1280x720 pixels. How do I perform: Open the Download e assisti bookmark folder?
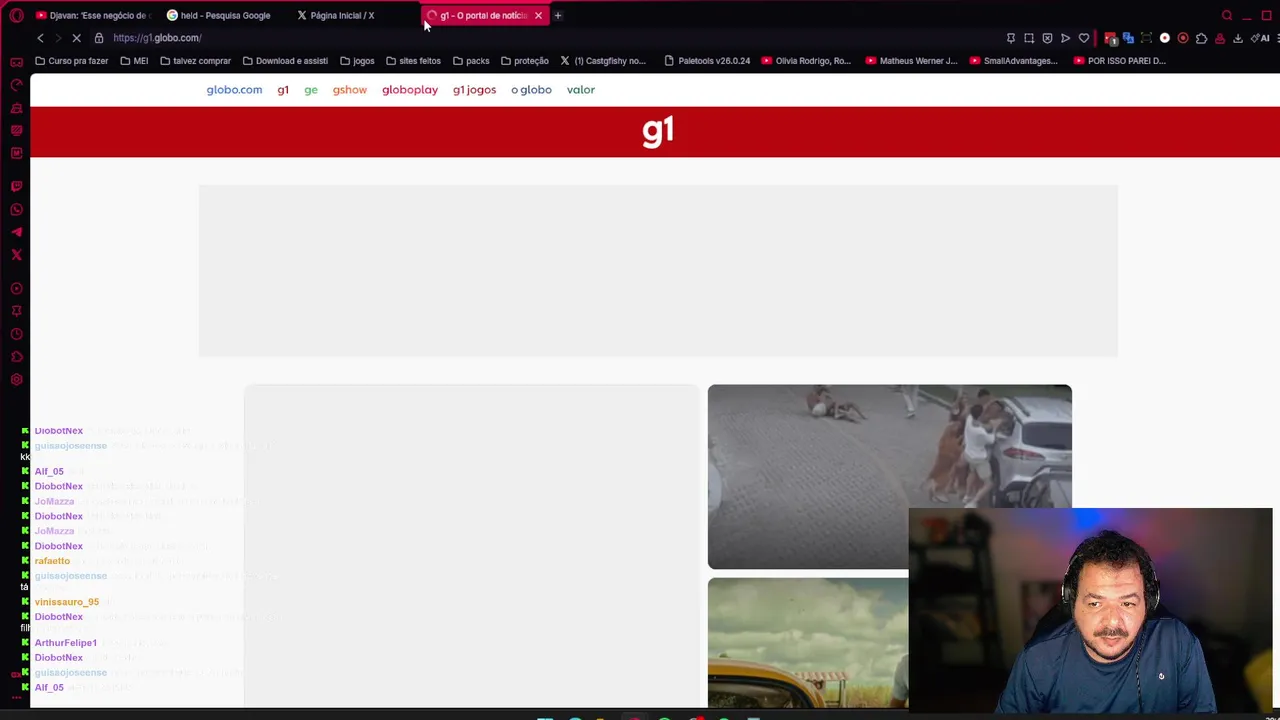pyautogui.click(x=285, y=61)
